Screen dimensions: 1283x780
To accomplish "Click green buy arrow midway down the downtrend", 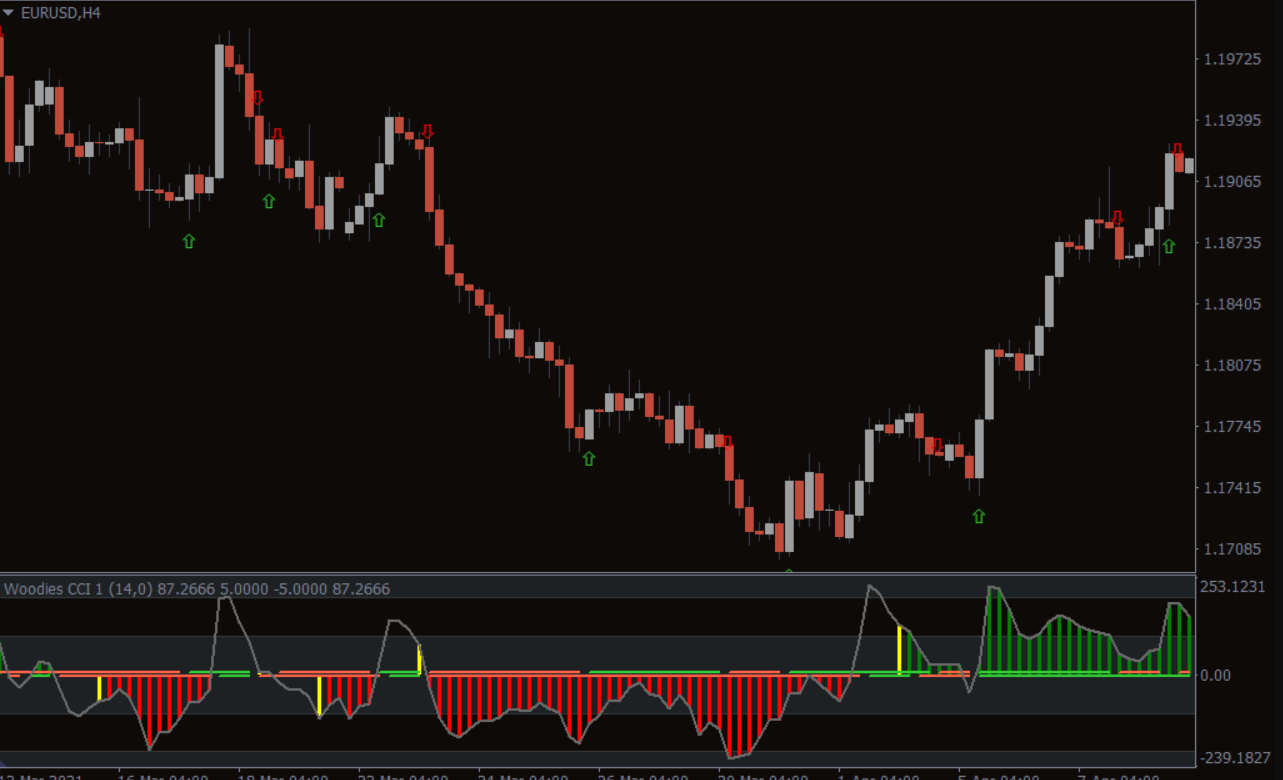I will click(588, 458).
